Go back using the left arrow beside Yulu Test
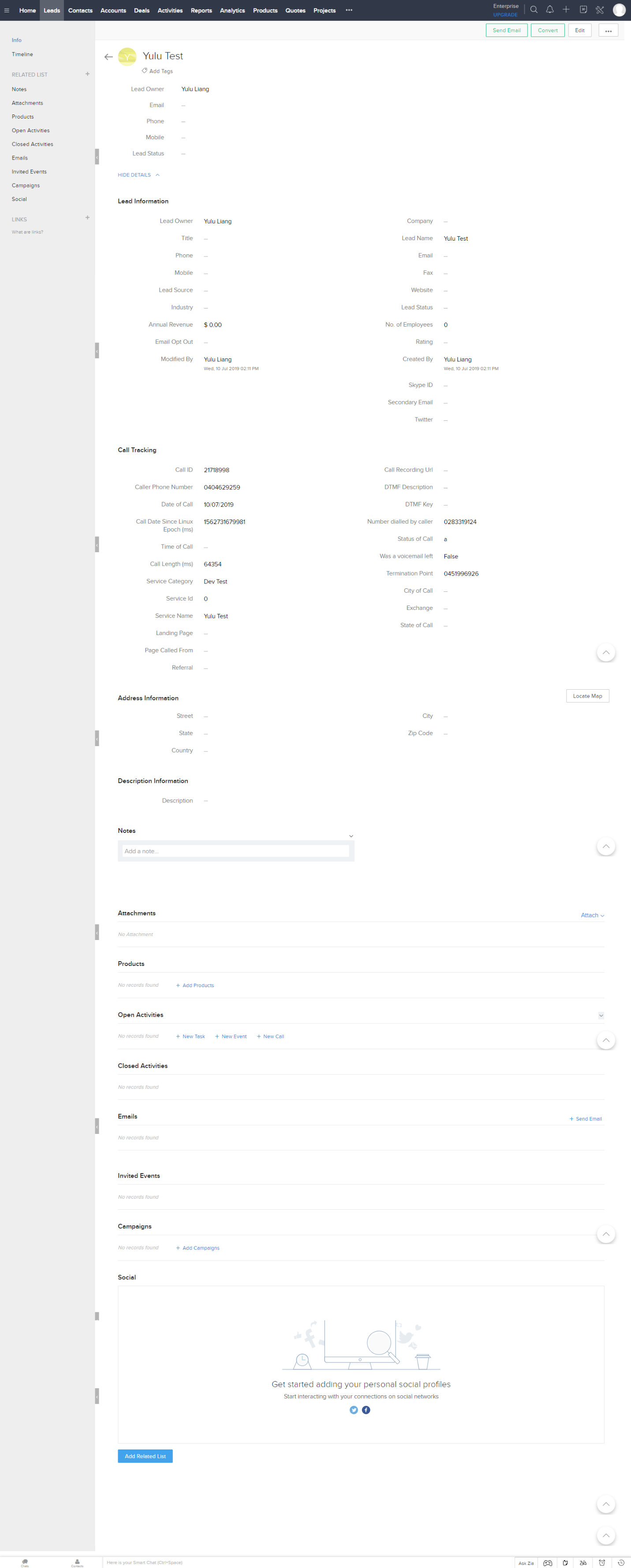The width and height of the screenshot is (631, 1568). coord(108,56)
